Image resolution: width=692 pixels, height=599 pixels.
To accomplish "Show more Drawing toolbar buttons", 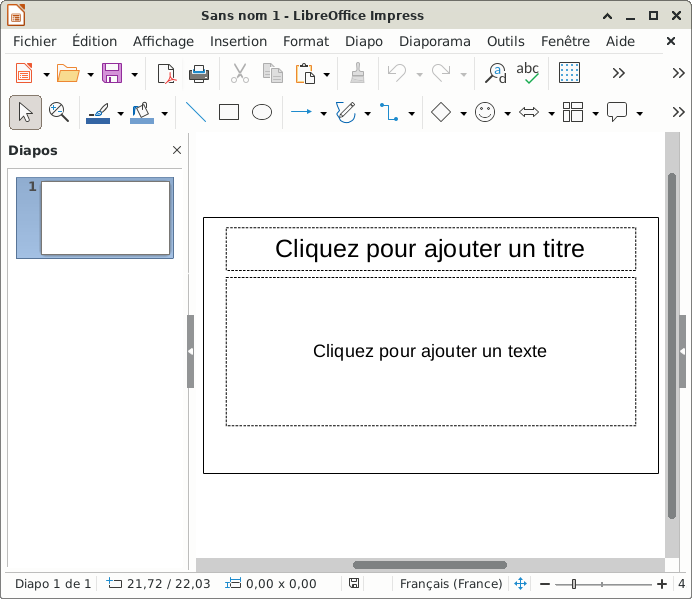I will pyautogui.click(x=678, y=112).
